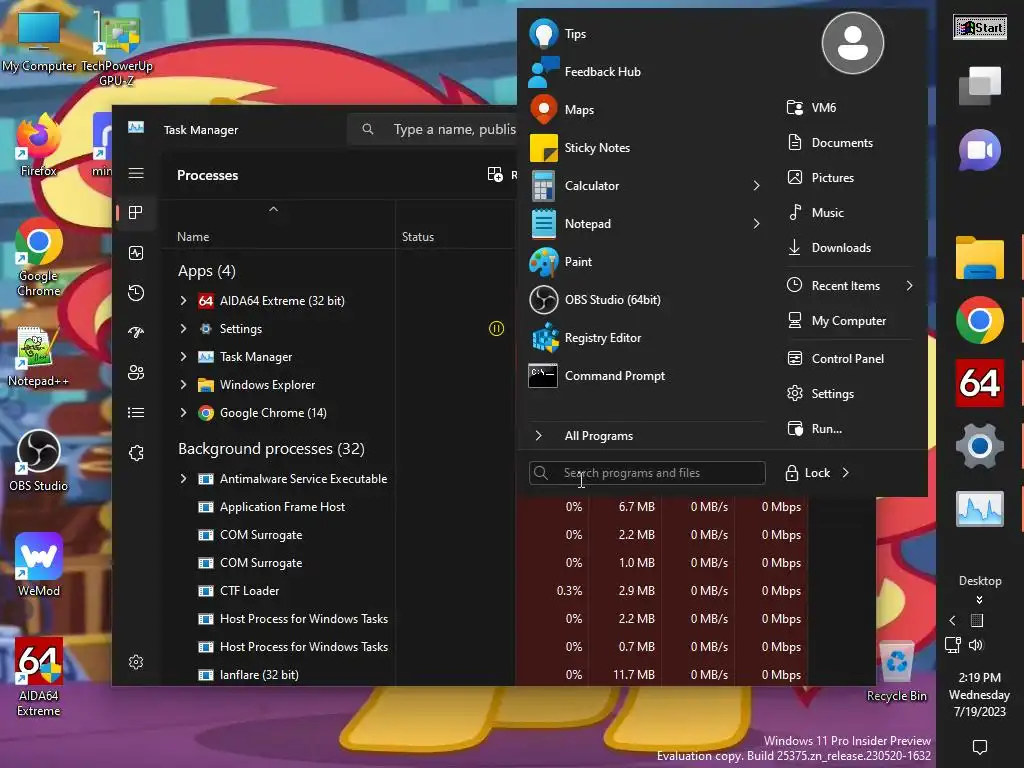The image size is (1024, 768).
Task: Click Lock button in start menu
Action: pos(808,473)
